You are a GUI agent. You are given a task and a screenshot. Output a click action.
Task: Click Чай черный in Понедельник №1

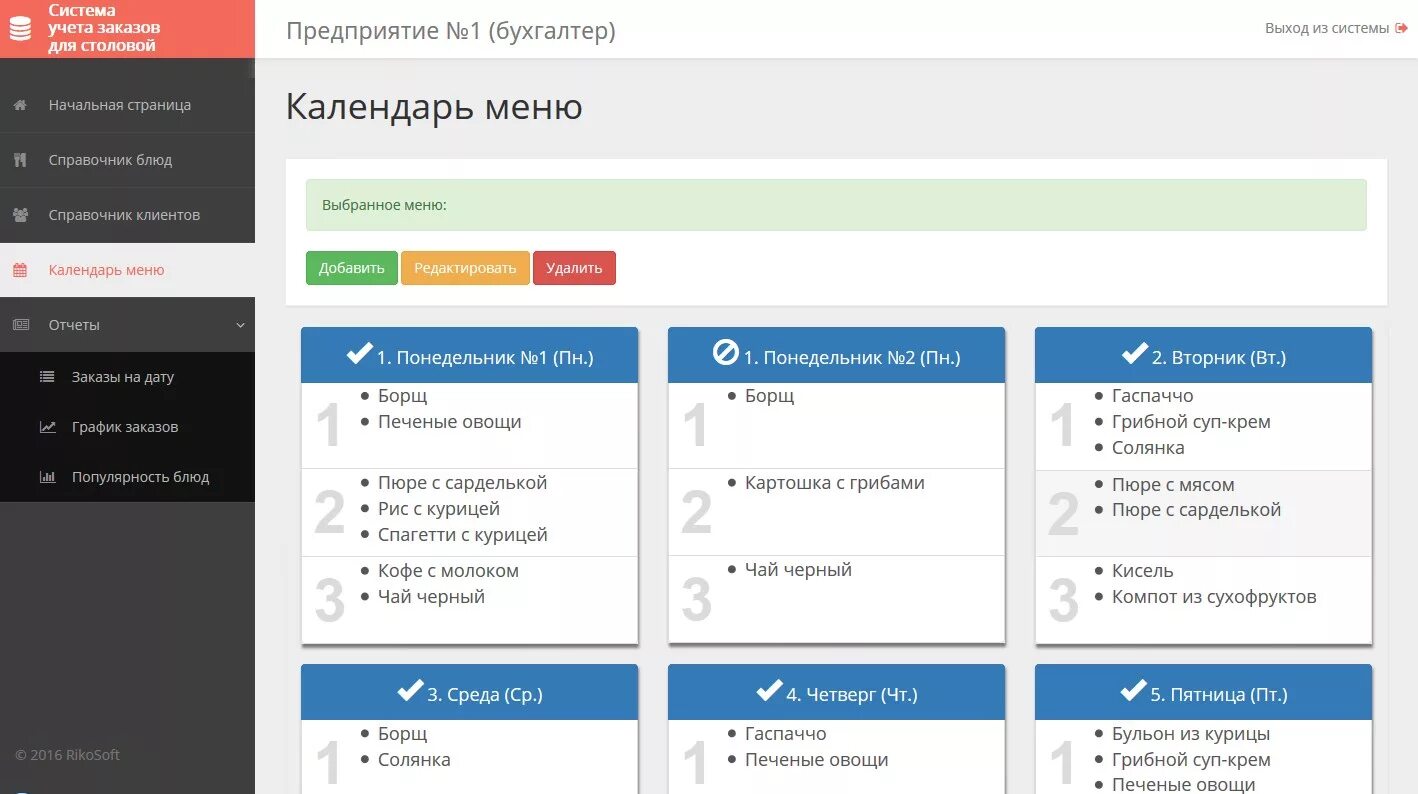tap(431, 597)
